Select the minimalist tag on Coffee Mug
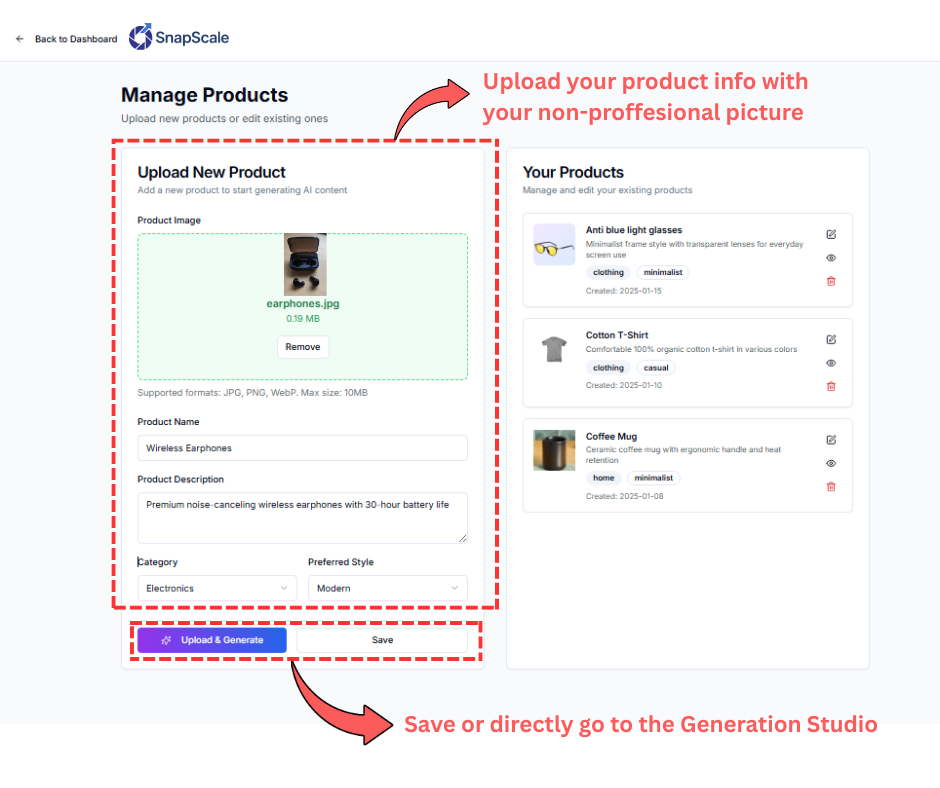The image size is (940, 788). click(x=653, y=477)
